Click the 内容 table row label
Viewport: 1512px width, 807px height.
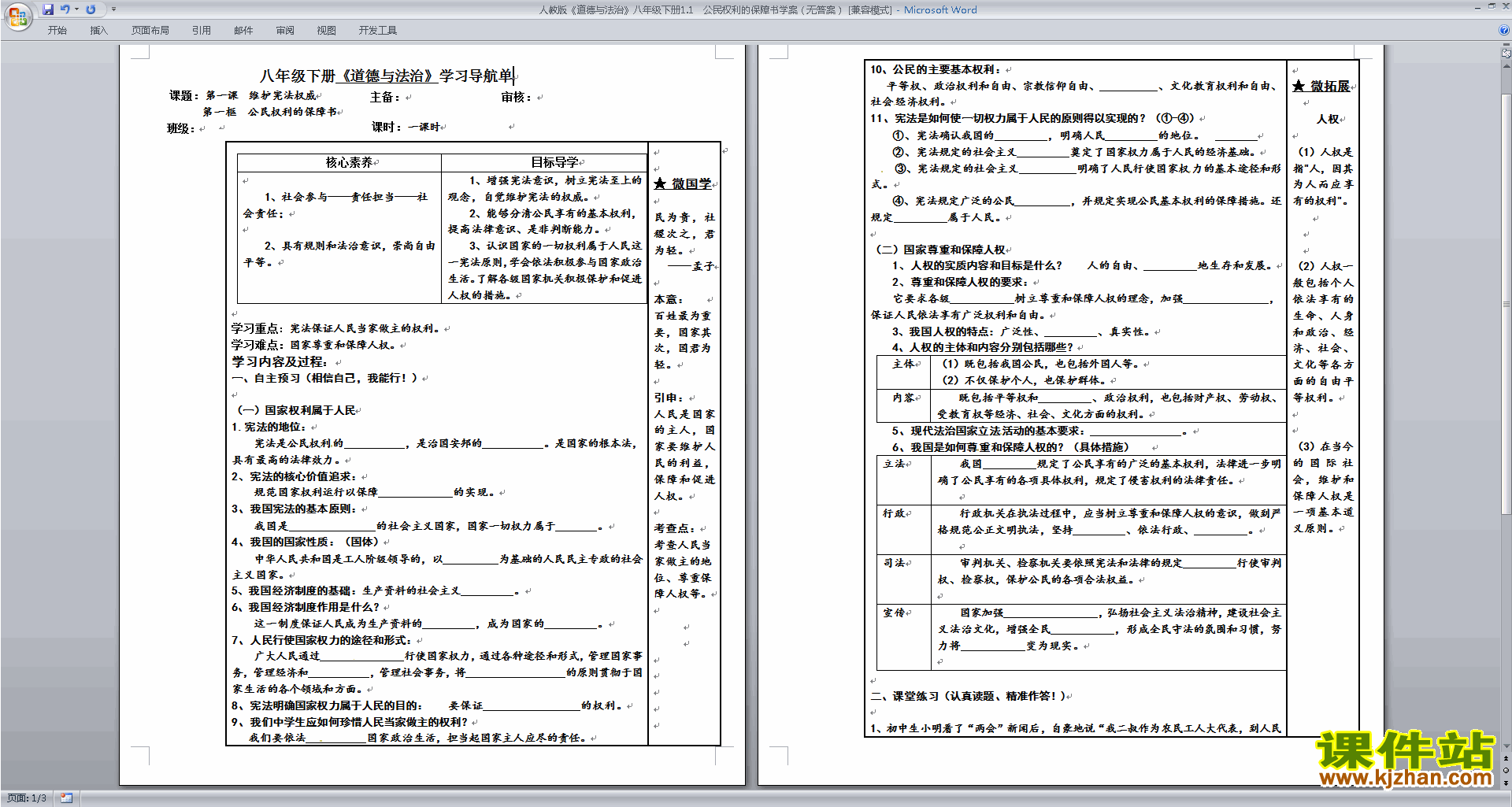click(x=903, y=398)
